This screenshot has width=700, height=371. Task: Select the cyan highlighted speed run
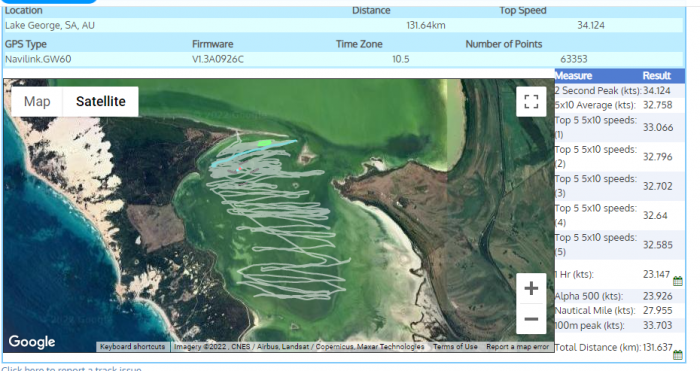pos(254,153)
